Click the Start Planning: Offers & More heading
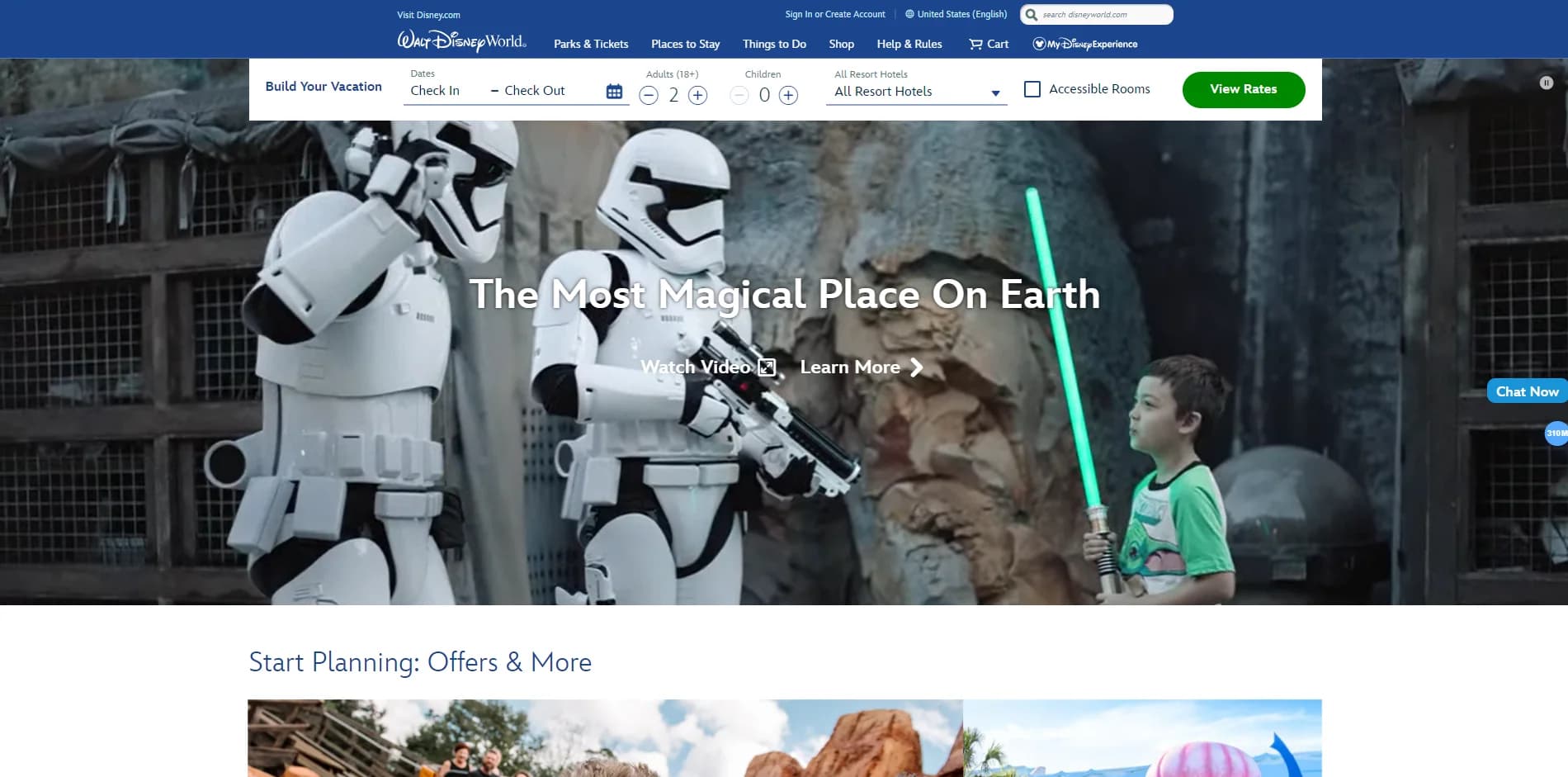This screenshot has width=1568, height=777. [420, 662]
